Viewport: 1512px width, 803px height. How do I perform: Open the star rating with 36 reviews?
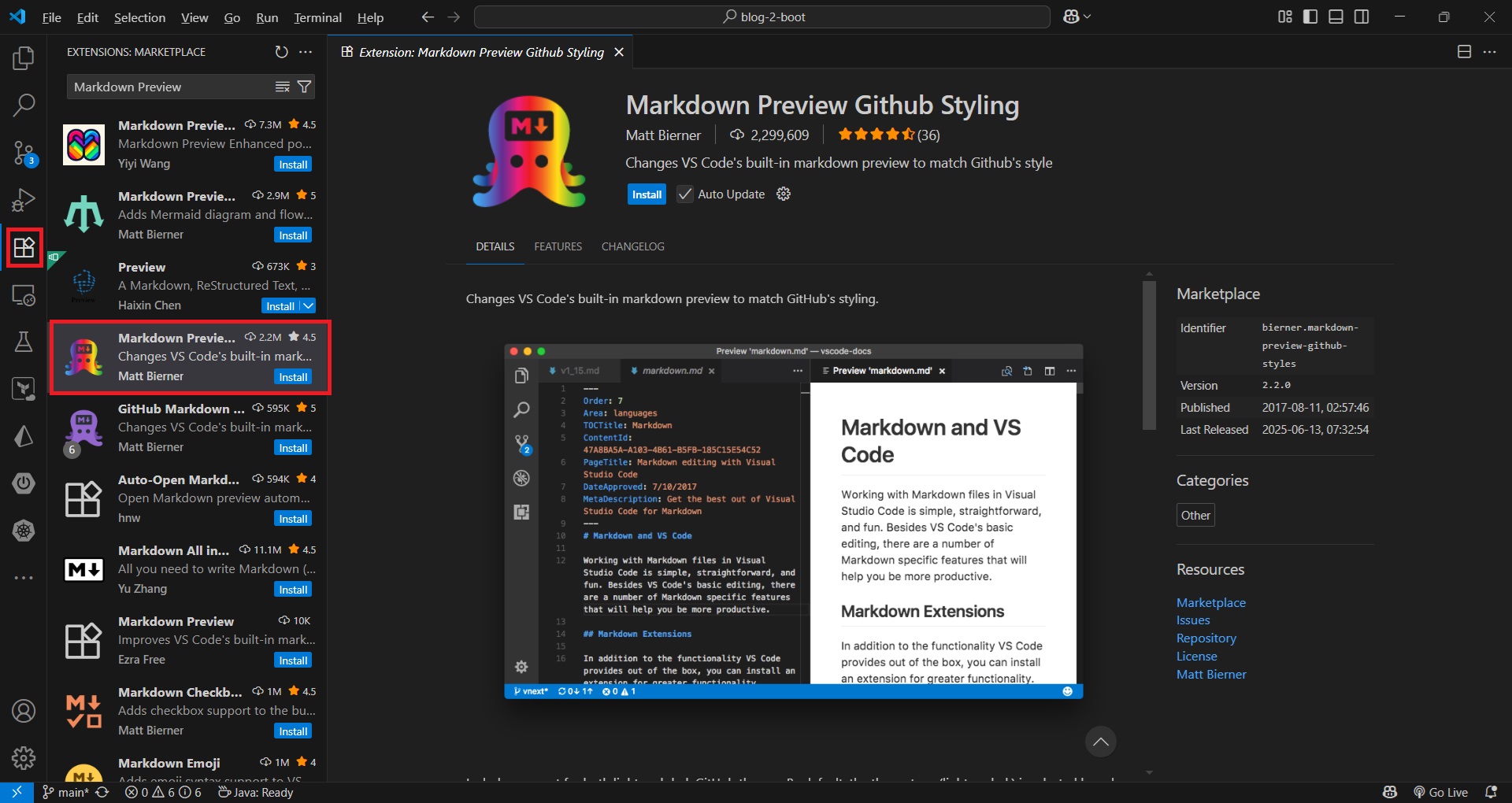pyautogui.click(x=888, y=135)
